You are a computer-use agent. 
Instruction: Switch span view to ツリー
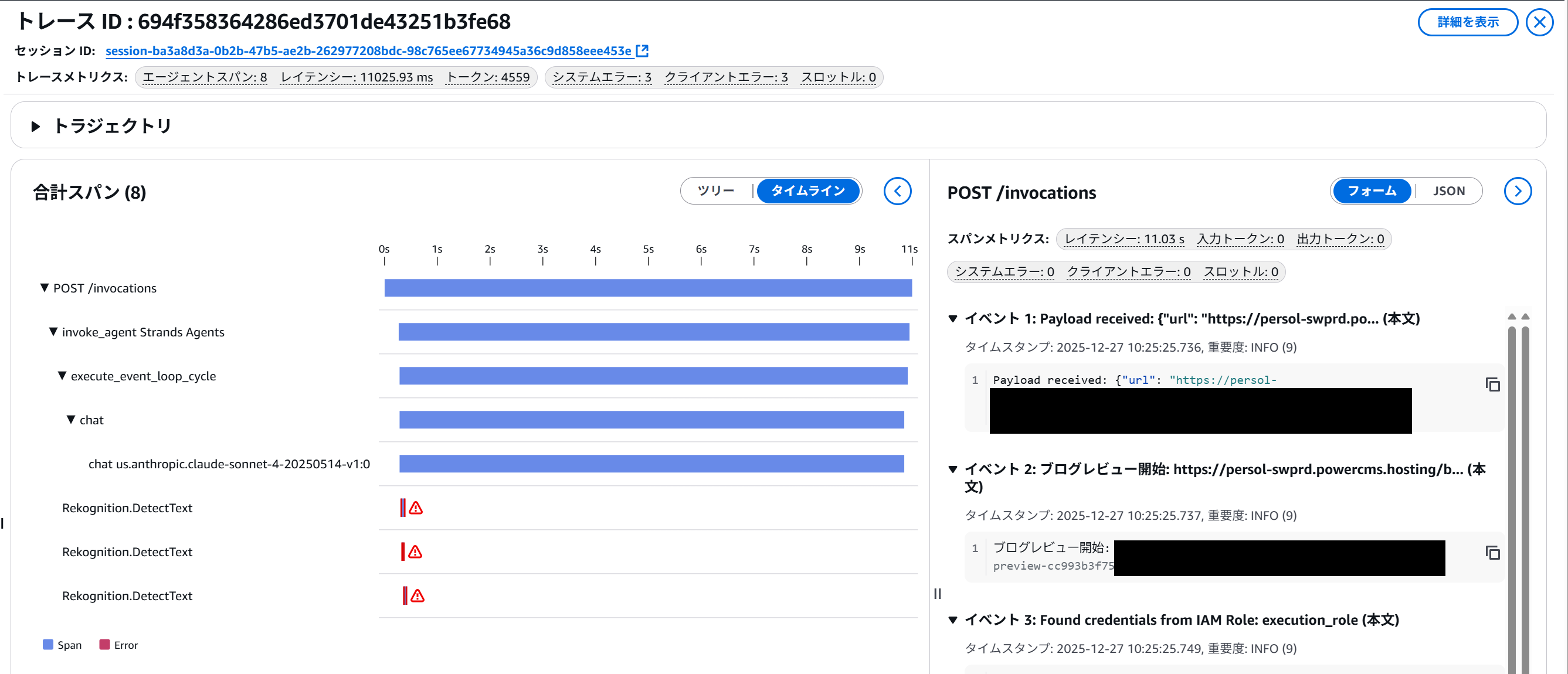tap(716, 191)
